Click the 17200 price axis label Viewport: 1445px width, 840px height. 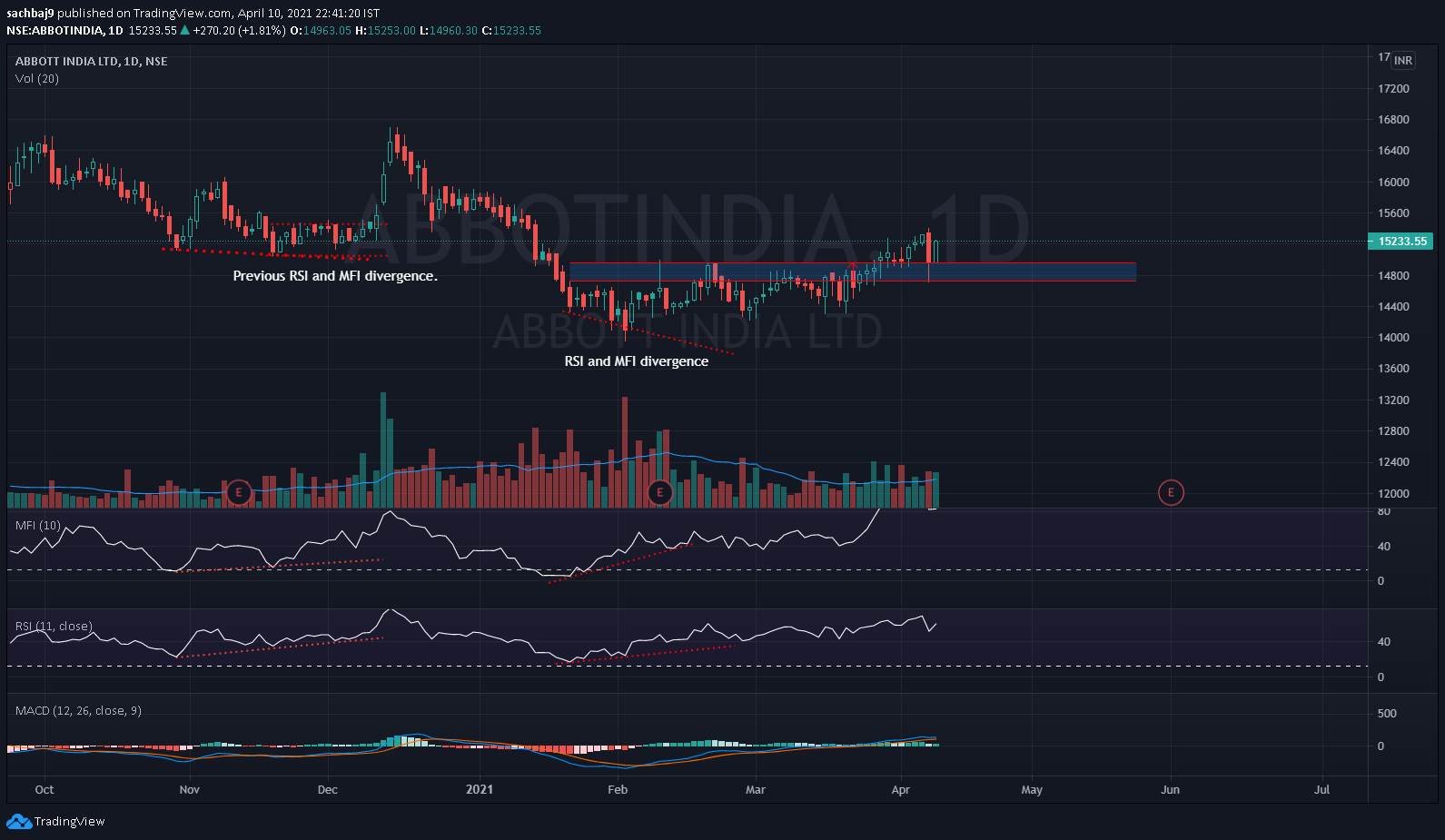(1393, 88)
